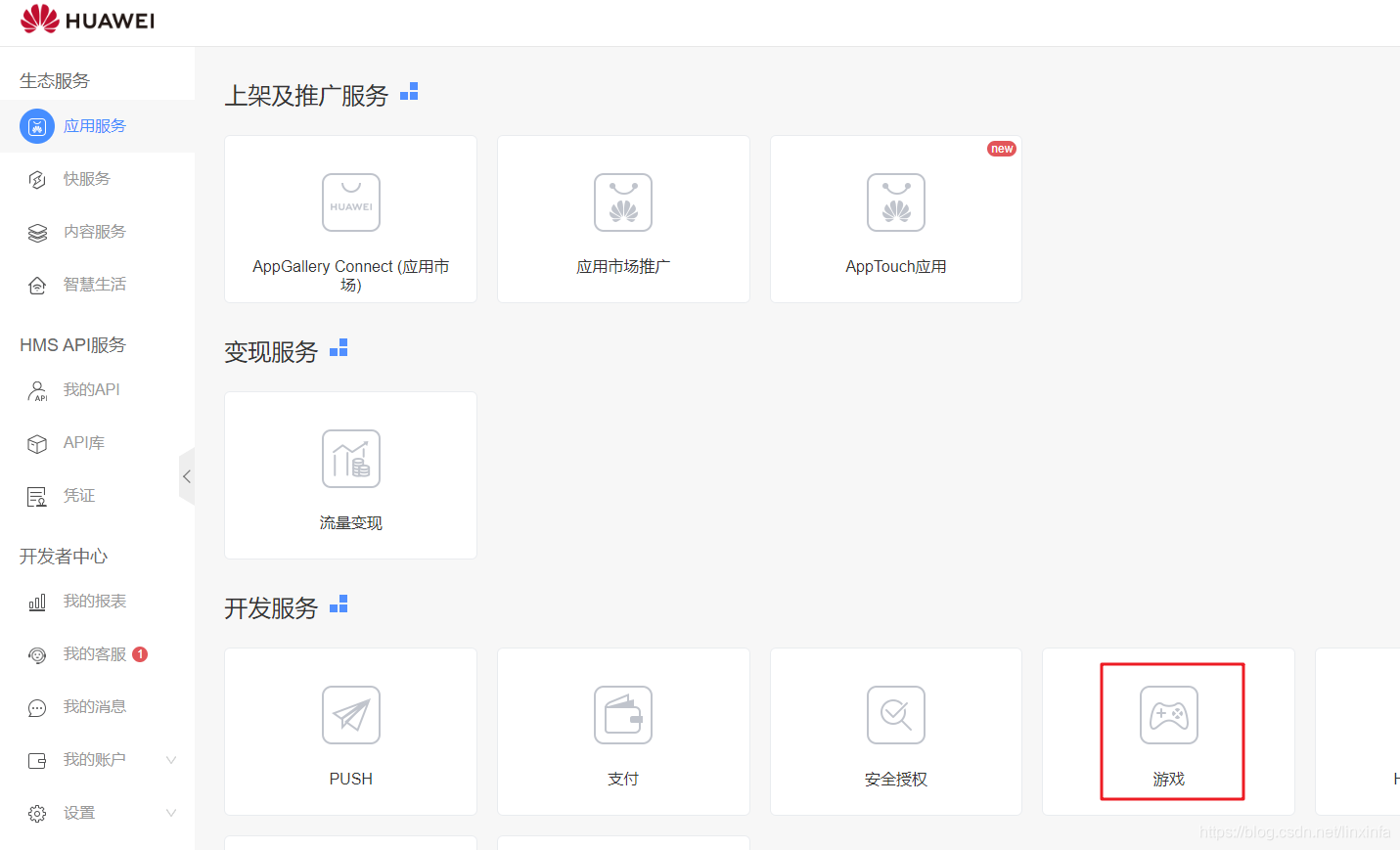Open 凭证 in the sidebar

tap(97, 496)
